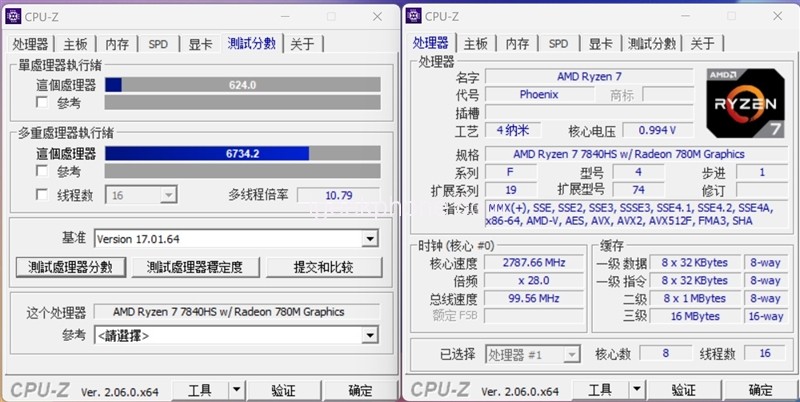This screenshot has width=800, height=402.
Task: Click the CPU-Z icon in left window title bar
Action: point(17,16)
